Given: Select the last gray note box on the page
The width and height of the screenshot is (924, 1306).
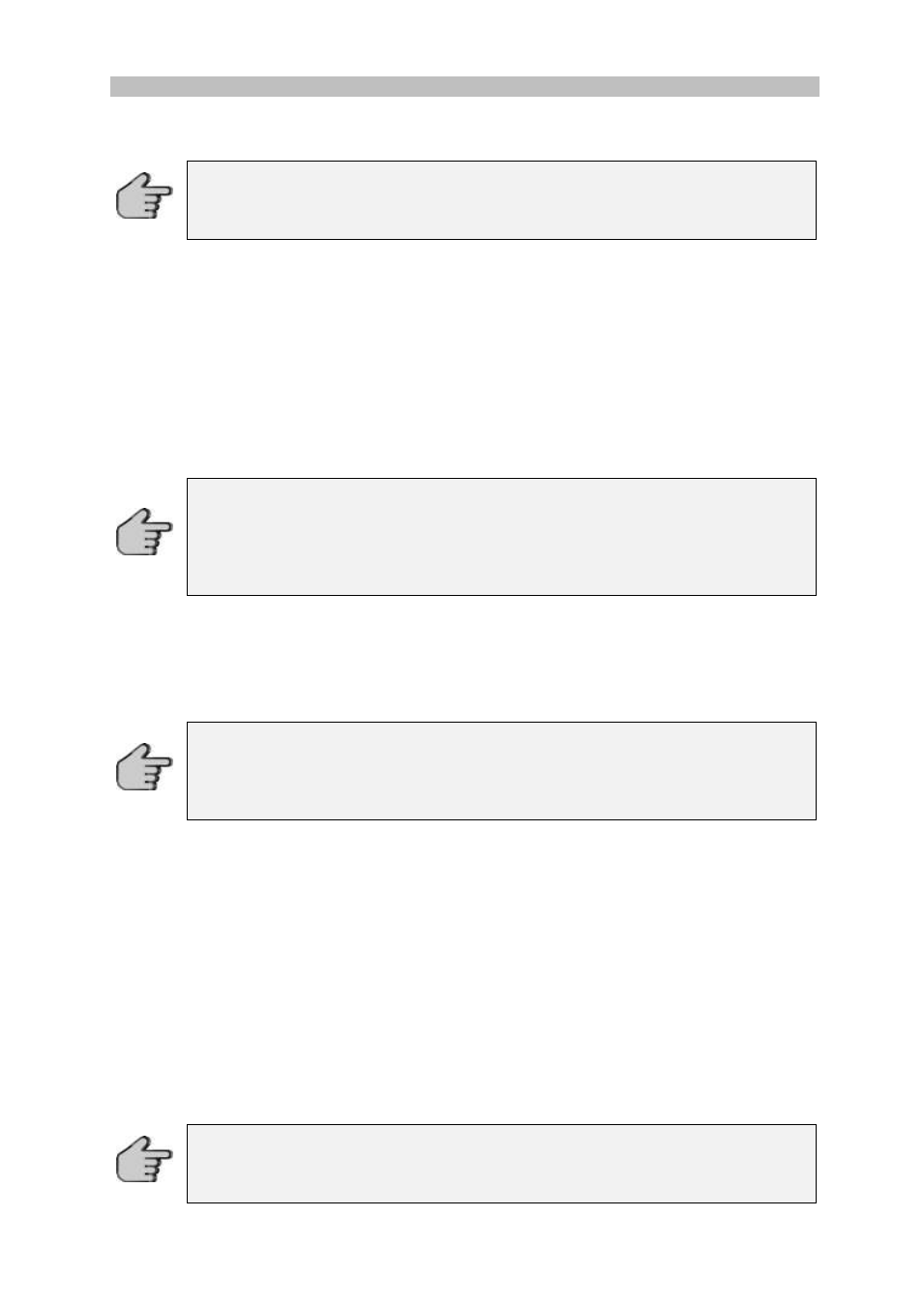Looking at the screenshot, I should pos(501,1164).
